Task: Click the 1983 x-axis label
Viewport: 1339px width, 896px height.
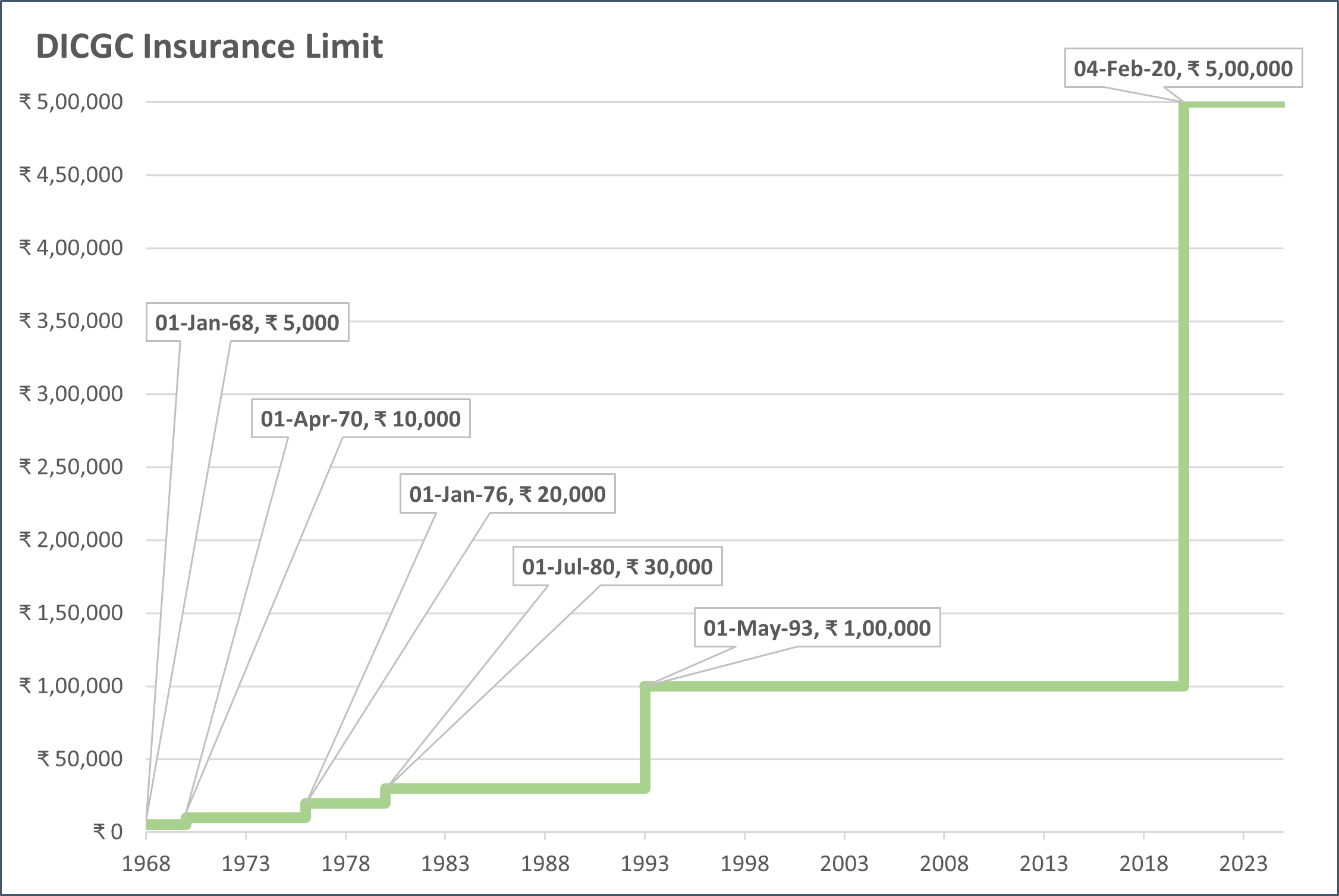Action: pos(445,863)
